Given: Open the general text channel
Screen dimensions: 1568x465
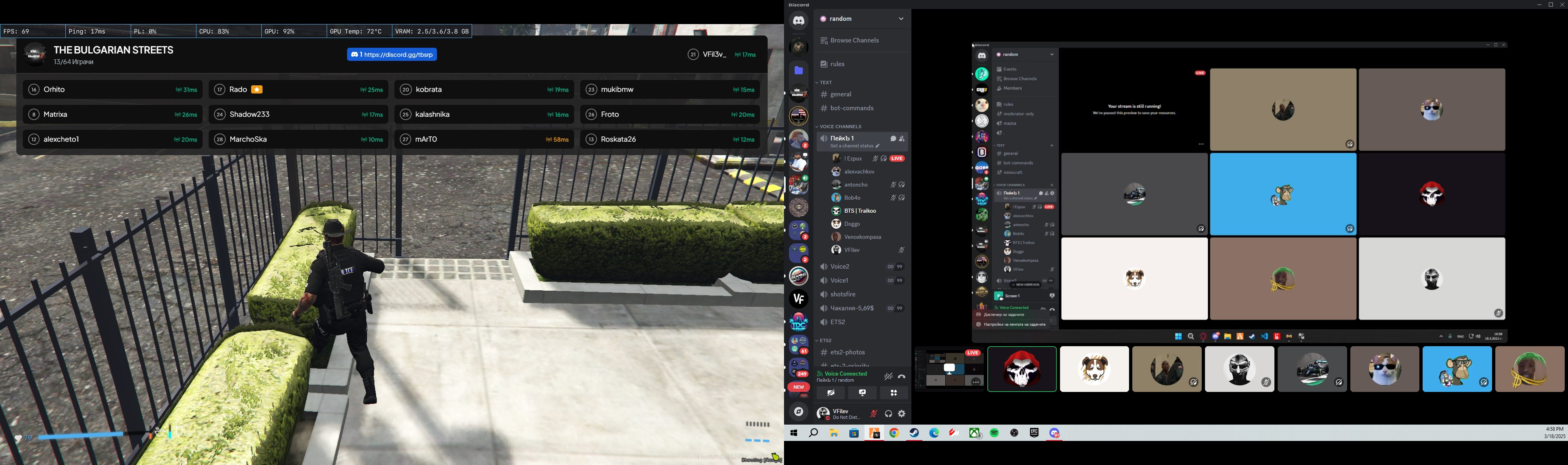Looking at the screenshot, I should click(841, 94).
